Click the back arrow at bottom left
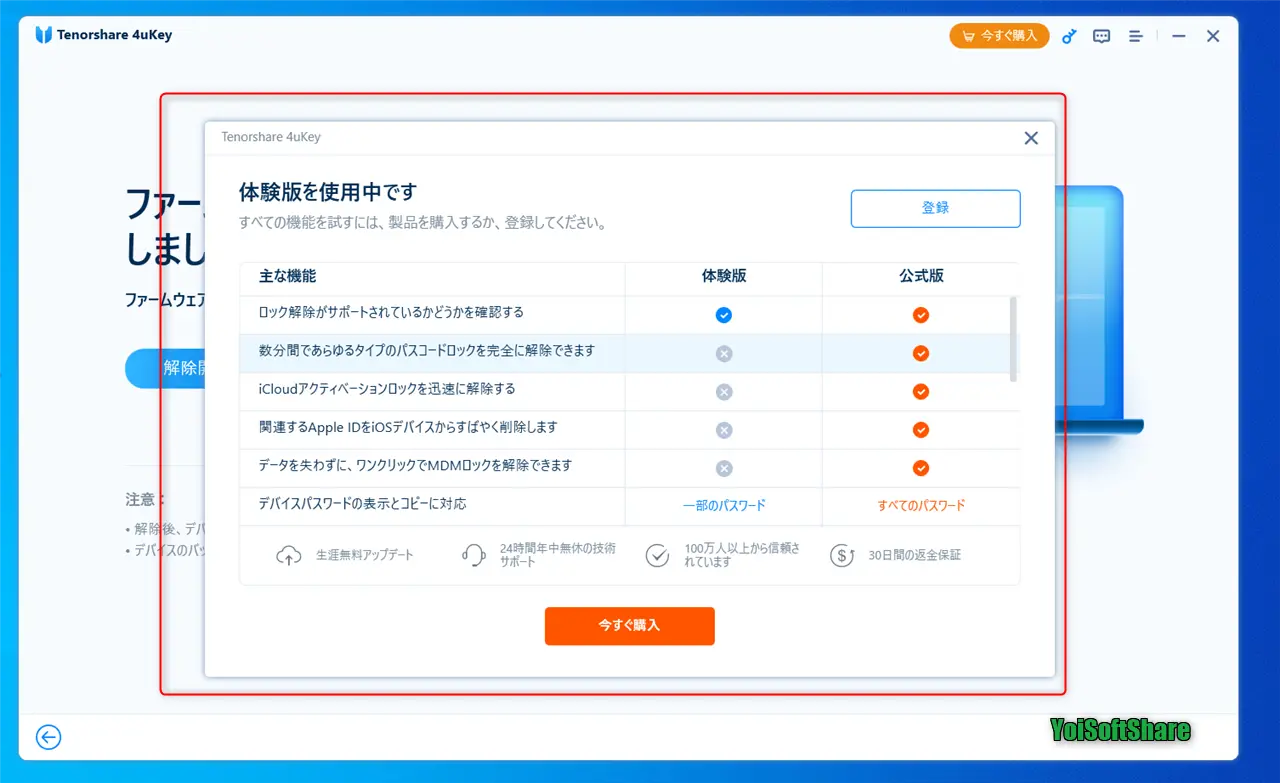Screen dimensions: 1280x783 point(48,737)
